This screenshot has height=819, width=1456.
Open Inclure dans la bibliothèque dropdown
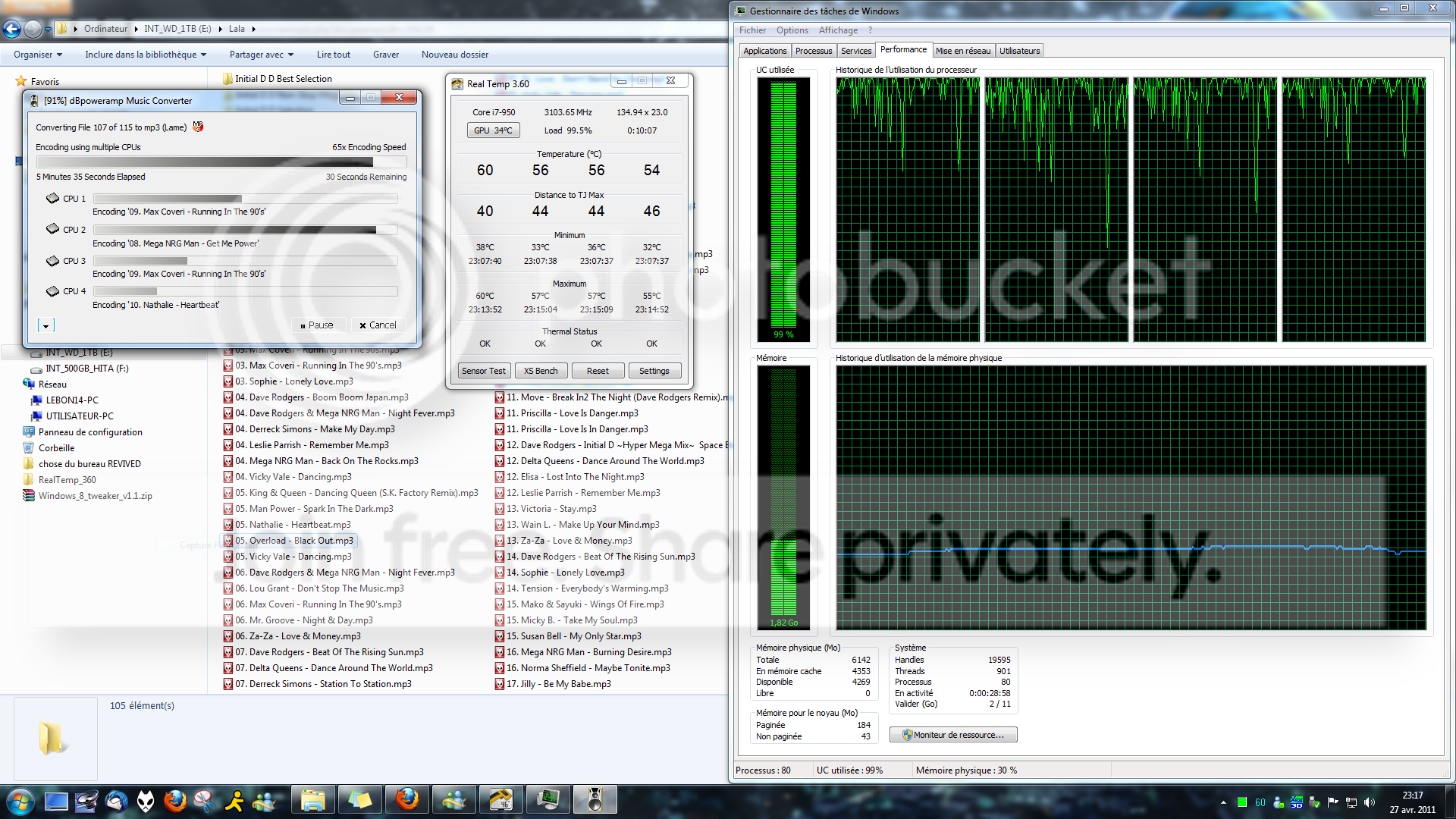(146, 55)
